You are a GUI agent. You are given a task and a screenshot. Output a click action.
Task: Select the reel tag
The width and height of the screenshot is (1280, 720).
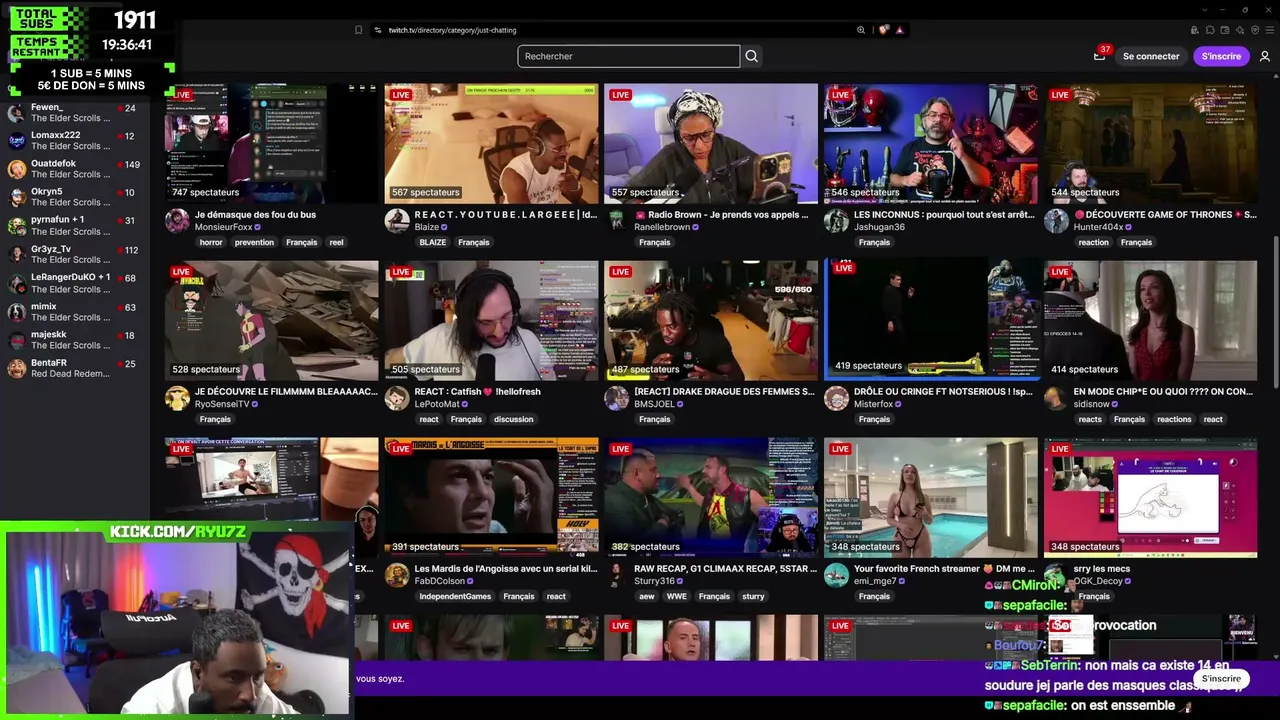pos(336,242)
